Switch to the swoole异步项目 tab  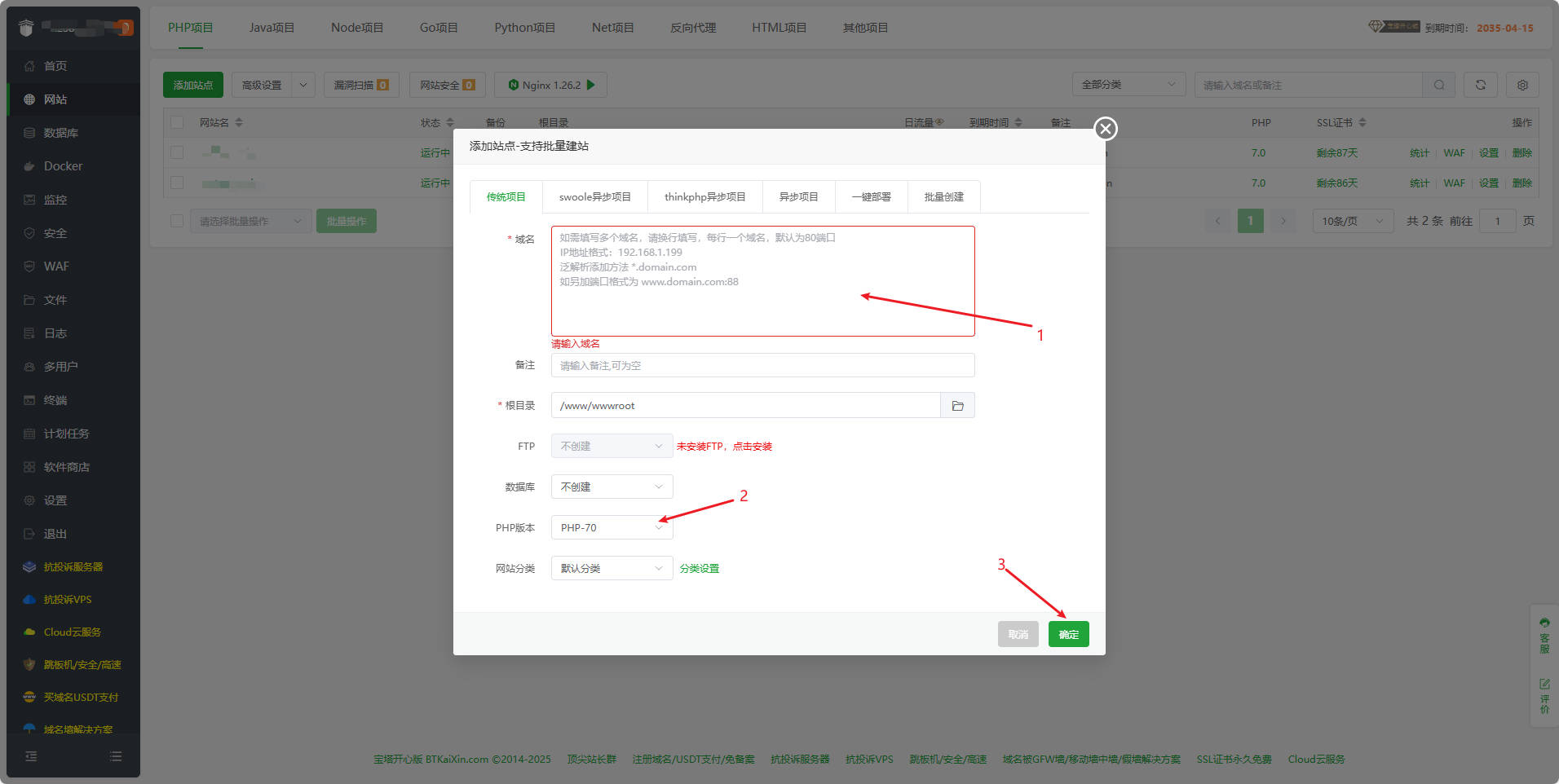tap(594, 197)
